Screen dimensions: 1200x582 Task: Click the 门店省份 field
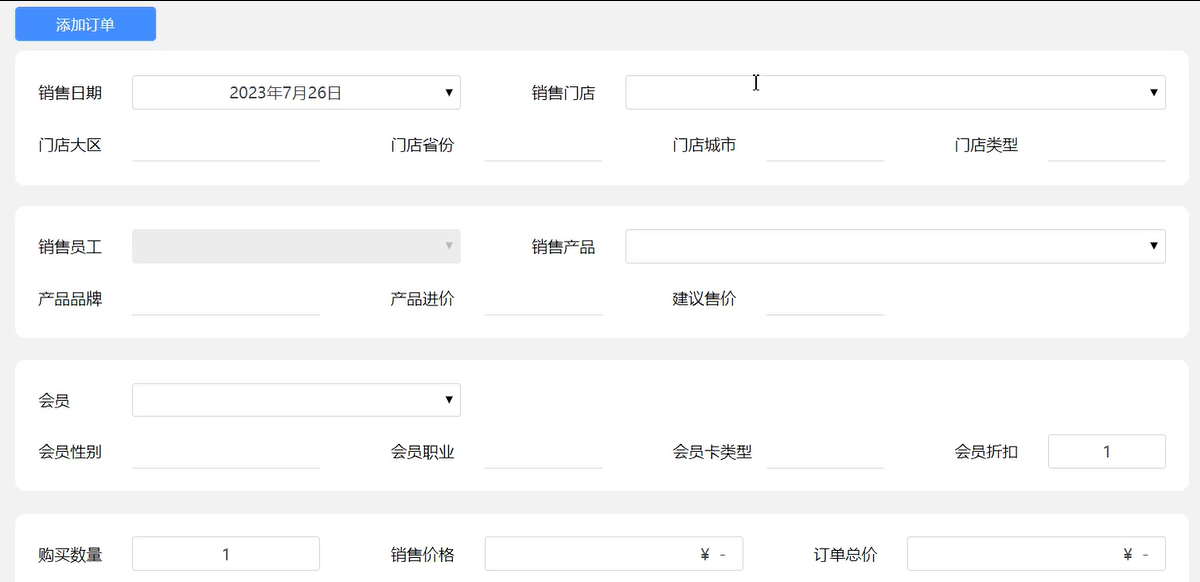point(543,145)
